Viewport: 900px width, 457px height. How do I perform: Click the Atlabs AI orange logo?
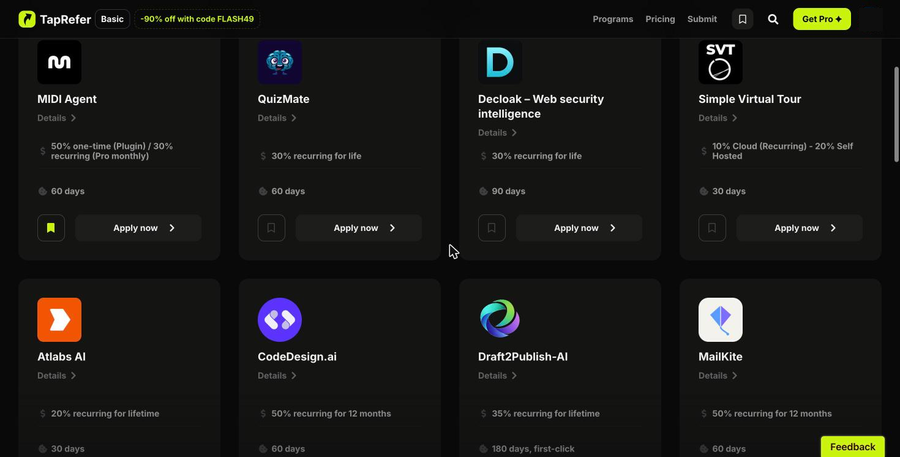[59, 320]
